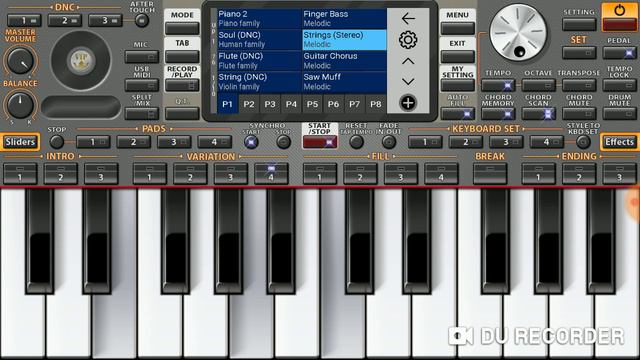This screenshot has width=640, height=360.
Task: Toggle the PEDAL button
Action: click(620, 53)
